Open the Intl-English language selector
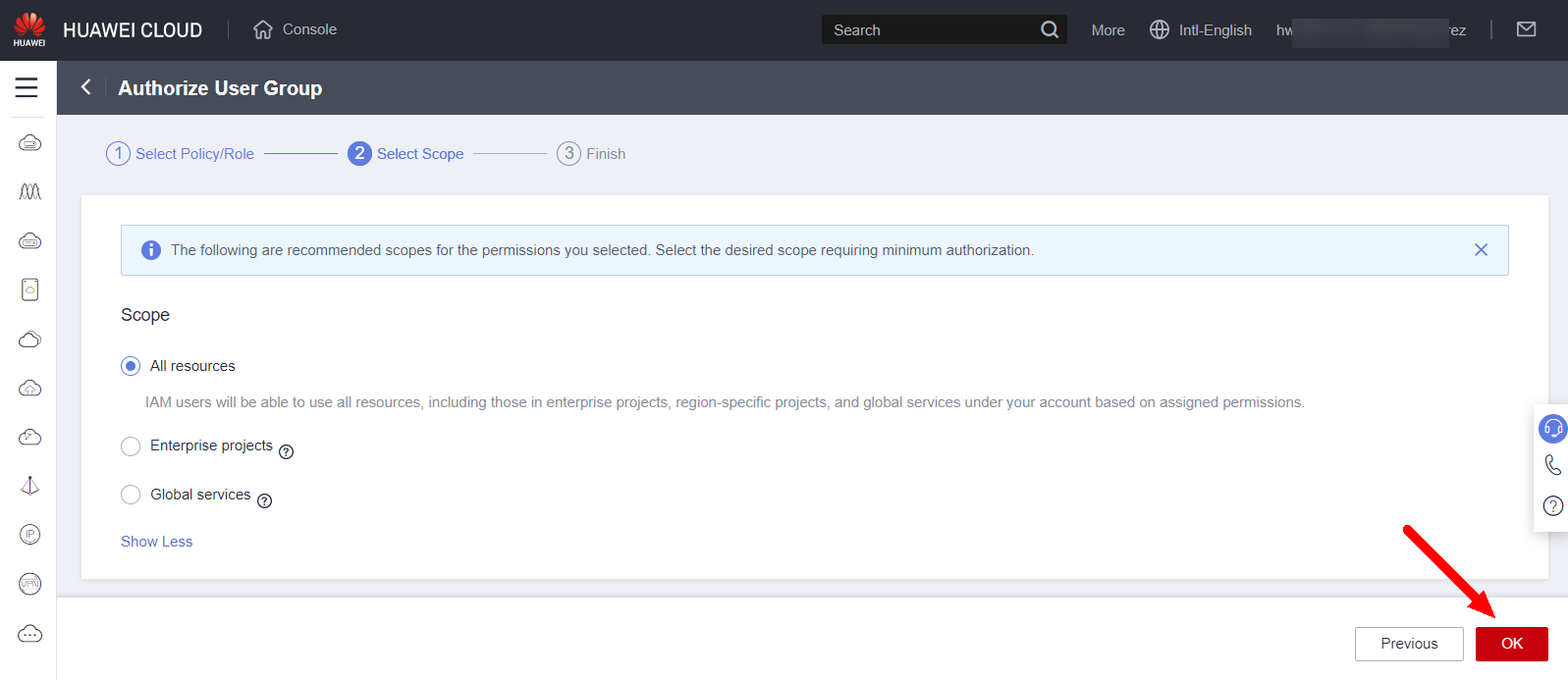Screen dimensions: 1568x680 [x=1201, y=30]
